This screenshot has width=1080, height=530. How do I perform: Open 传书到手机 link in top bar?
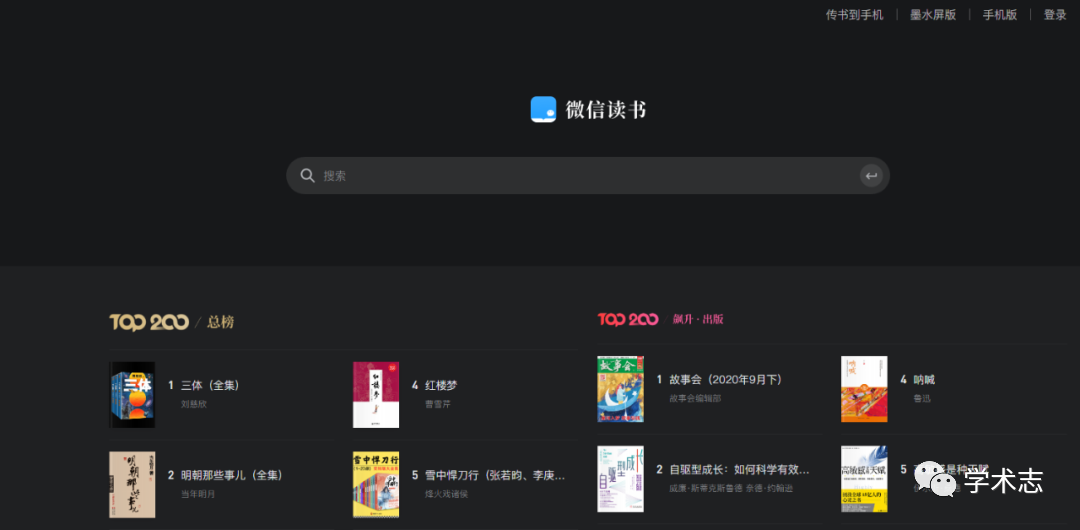(x=855, y=15)
